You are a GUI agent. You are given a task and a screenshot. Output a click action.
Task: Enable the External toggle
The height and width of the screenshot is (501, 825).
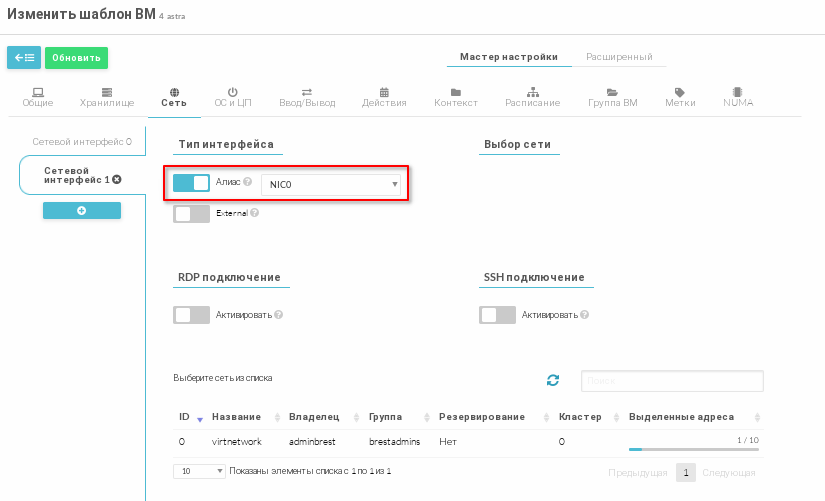pyautogui.click(x=191, y=213)
